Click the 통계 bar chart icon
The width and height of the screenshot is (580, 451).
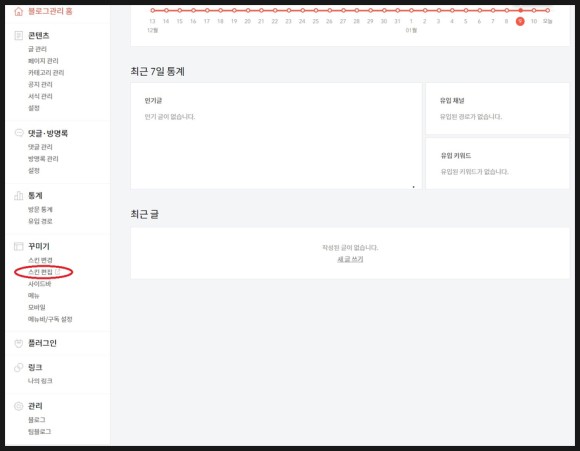[x=18, y=195]
